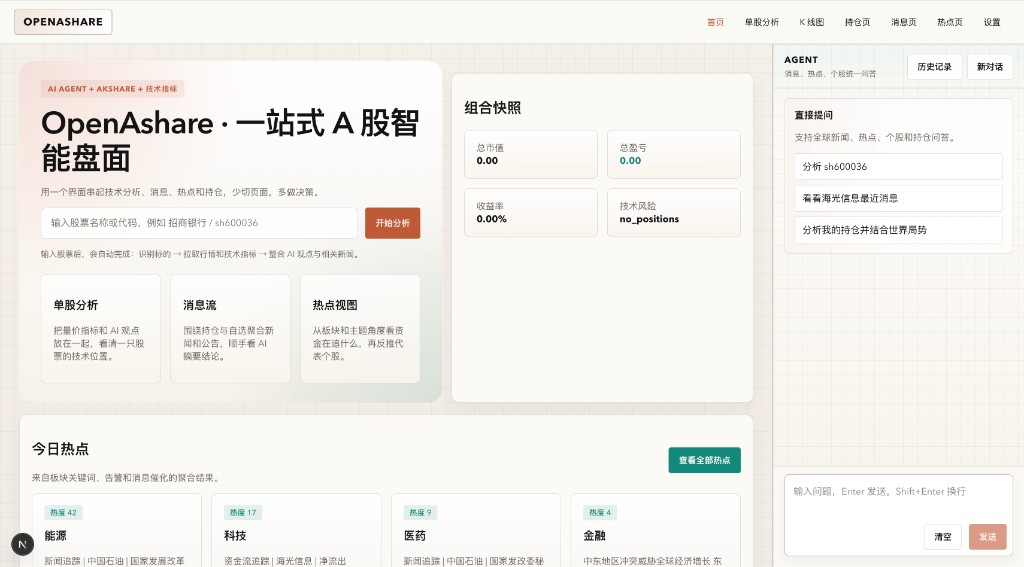Click the 热度 17 badge
Image resolution: width=1024 pixels, height=567 pixels.
click(243, 513)
